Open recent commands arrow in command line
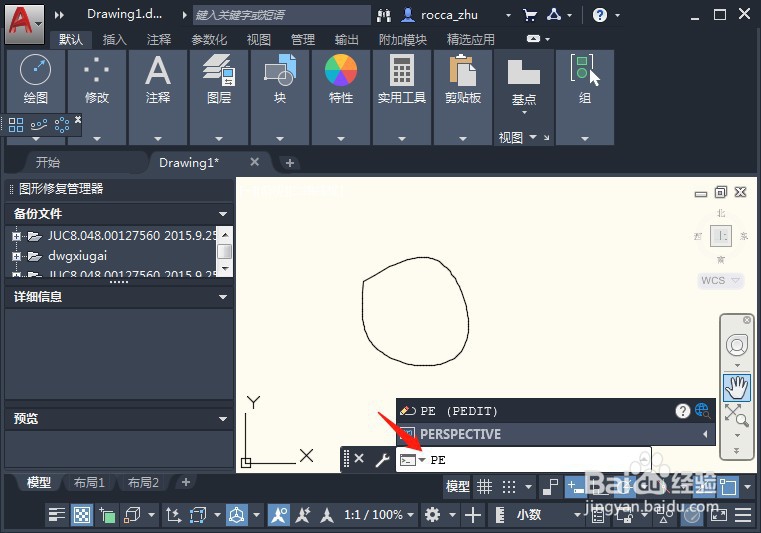 422,460
